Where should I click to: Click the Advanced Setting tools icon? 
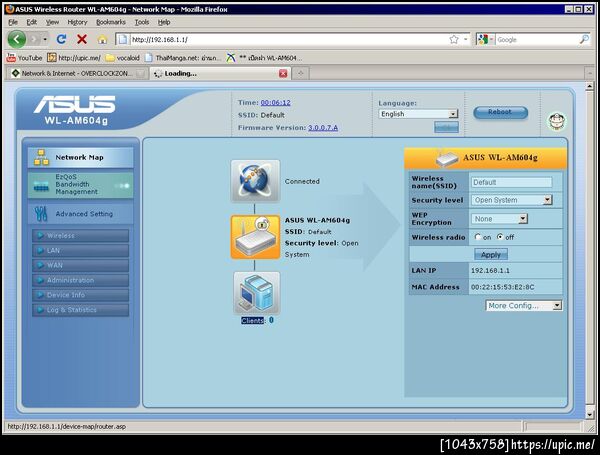pyautogui.click(x=41, y=214)
